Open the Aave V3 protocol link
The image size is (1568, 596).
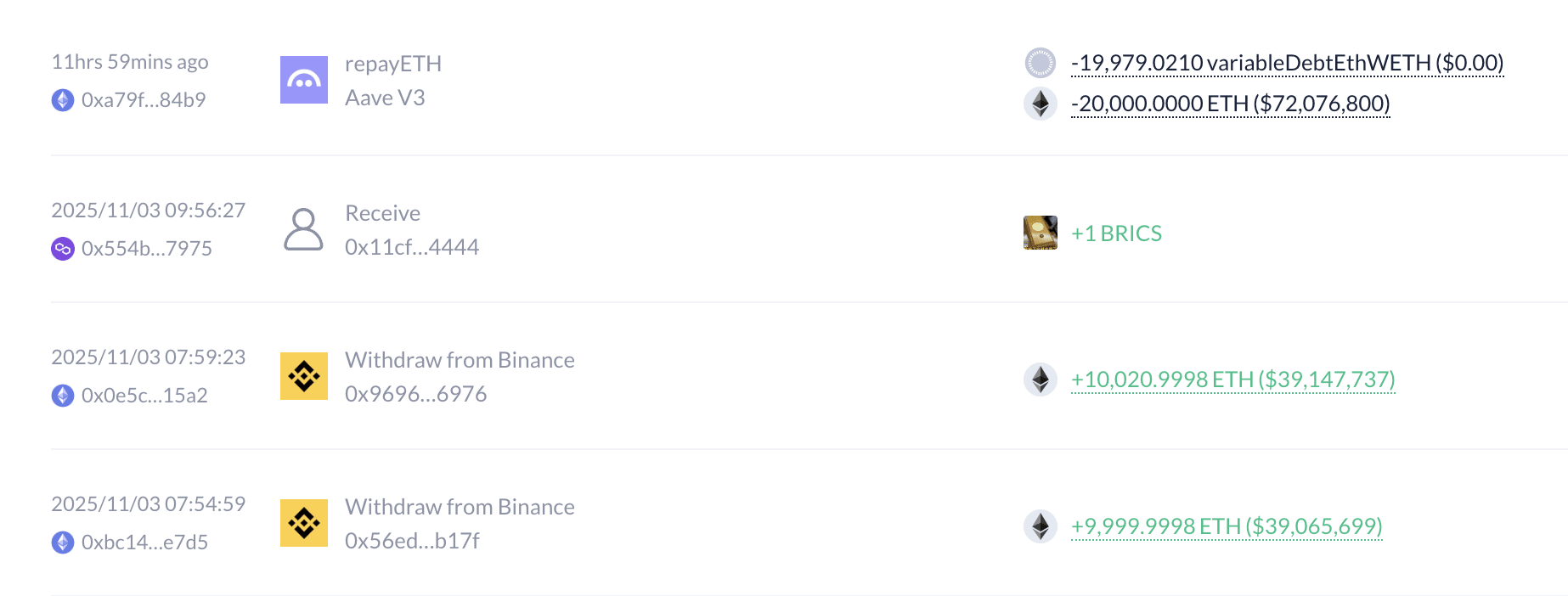click(385, 98)
